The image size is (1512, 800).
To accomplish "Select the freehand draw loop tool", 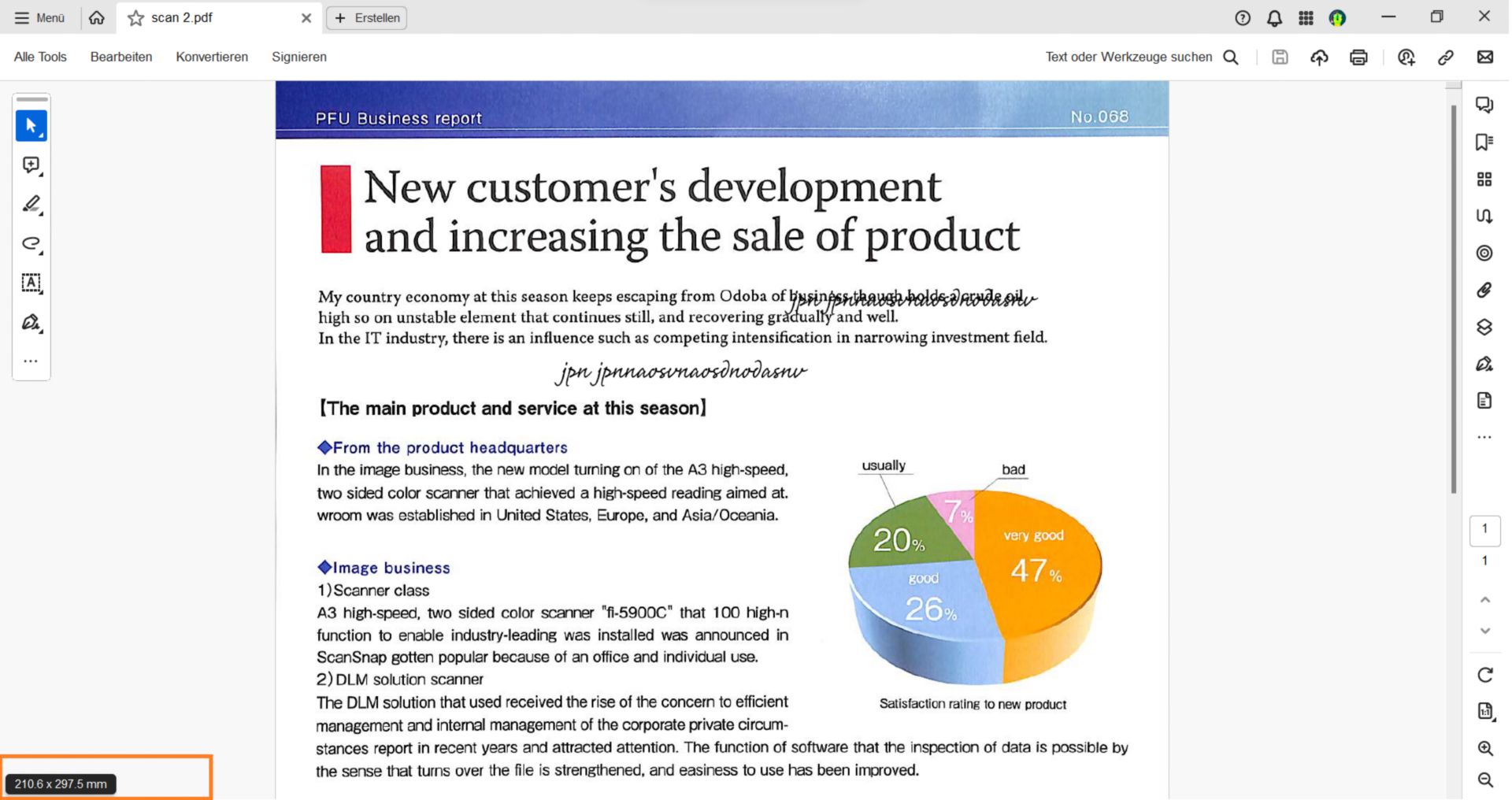I will point(31,244).
